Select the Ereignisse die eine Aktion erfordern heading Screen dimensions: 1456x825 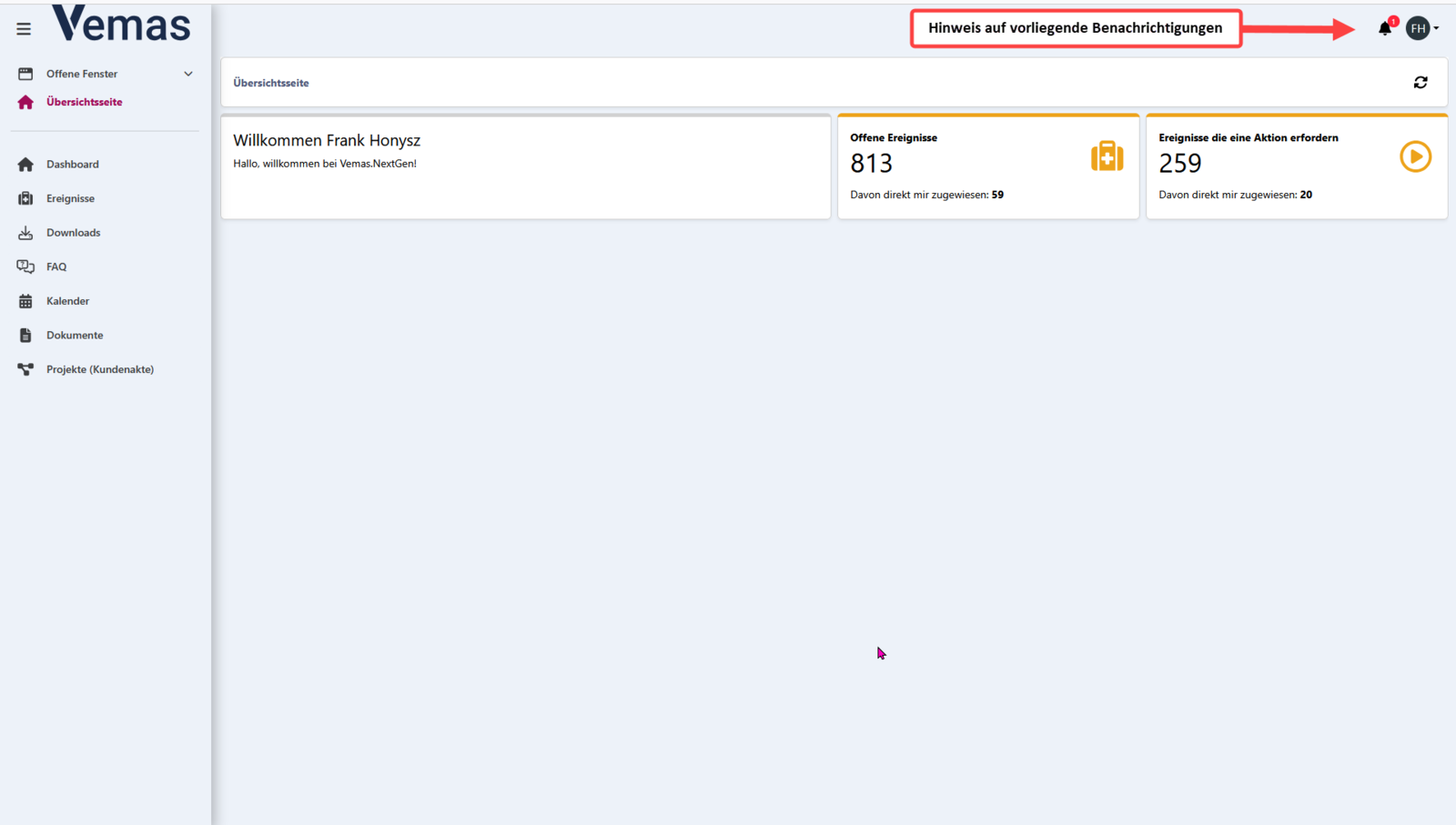coord(1249,138)
